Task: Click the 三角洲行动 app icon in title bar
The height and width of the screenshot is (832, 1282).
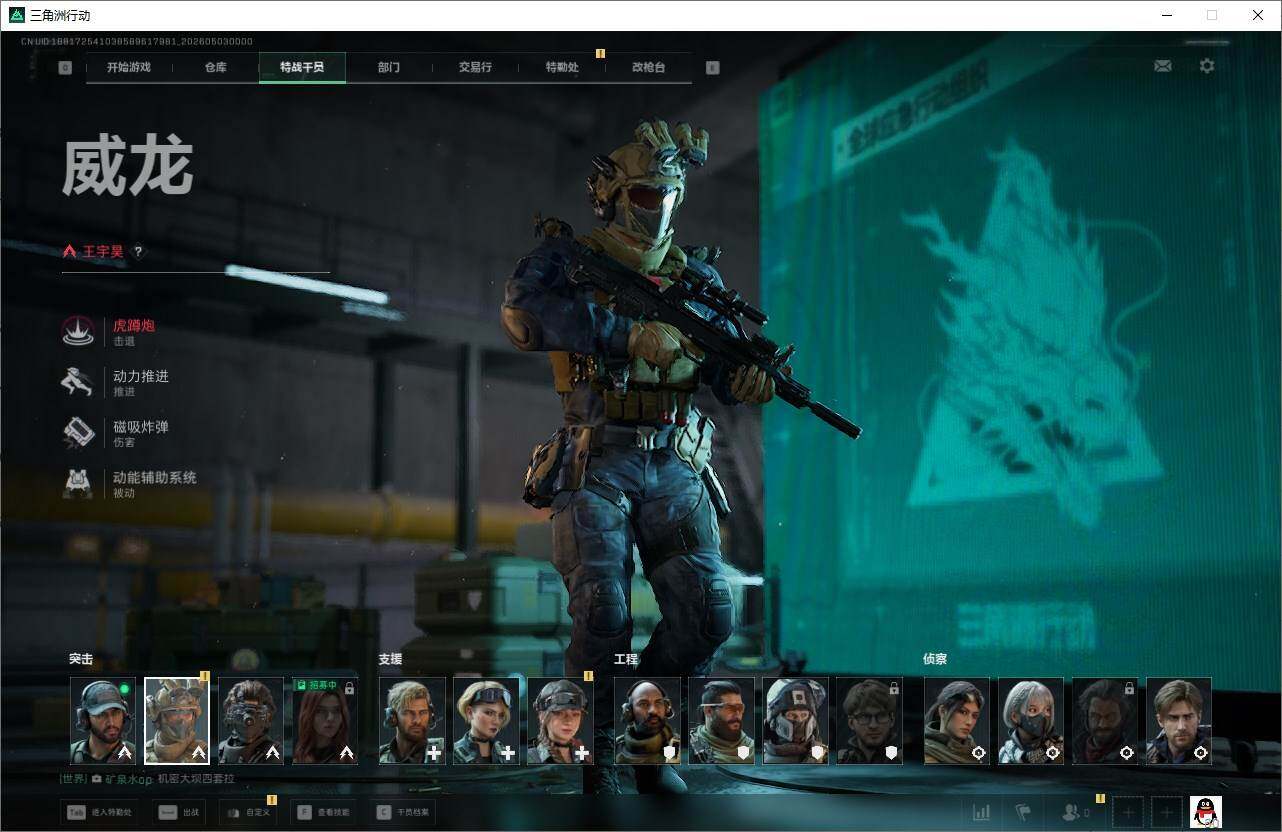Action: pyautogui.click(x=16, y=15)
